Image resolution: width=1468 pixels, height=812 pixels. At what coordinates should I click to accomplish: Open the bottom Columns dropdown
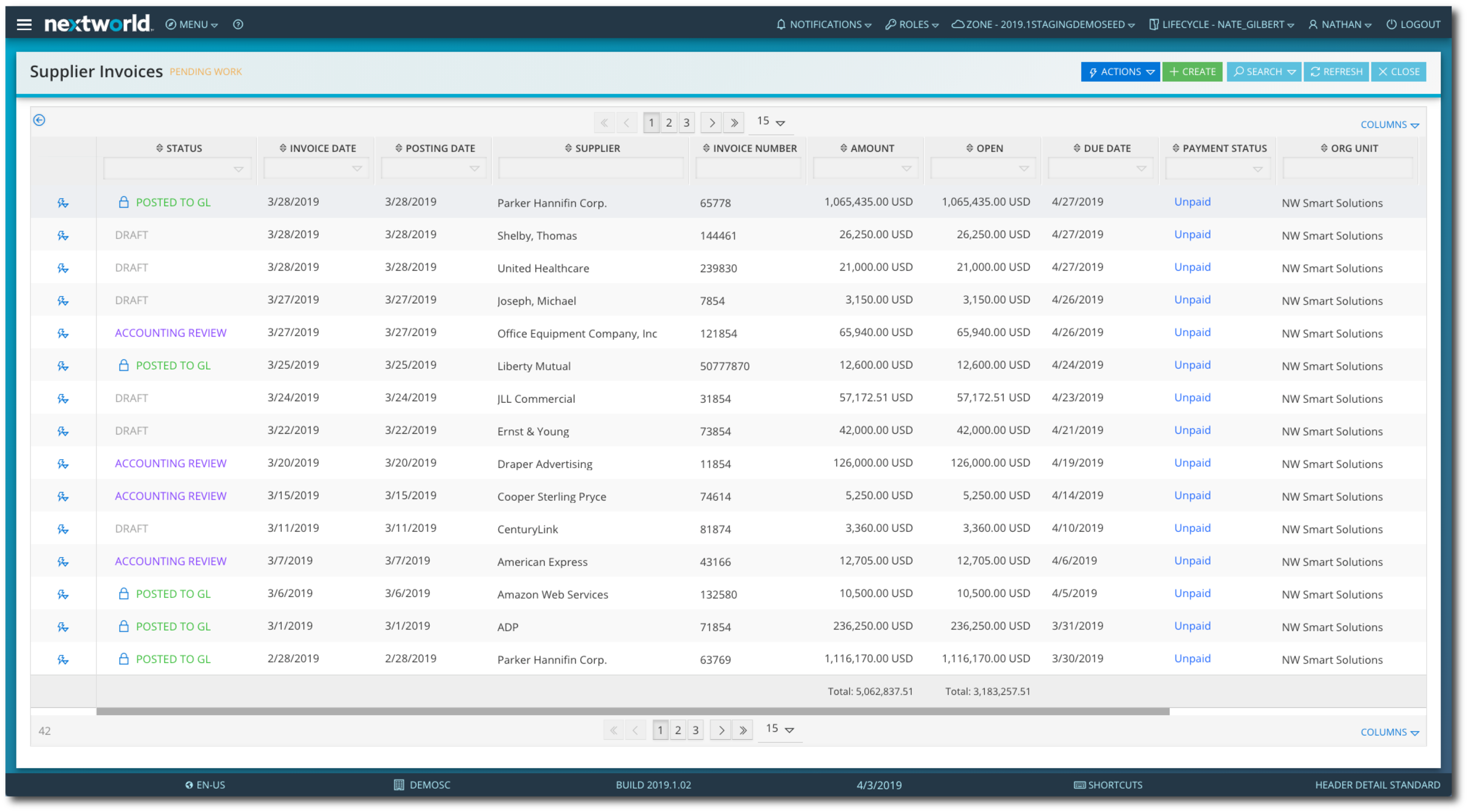pyautogui.click(x=1390, y=733)
